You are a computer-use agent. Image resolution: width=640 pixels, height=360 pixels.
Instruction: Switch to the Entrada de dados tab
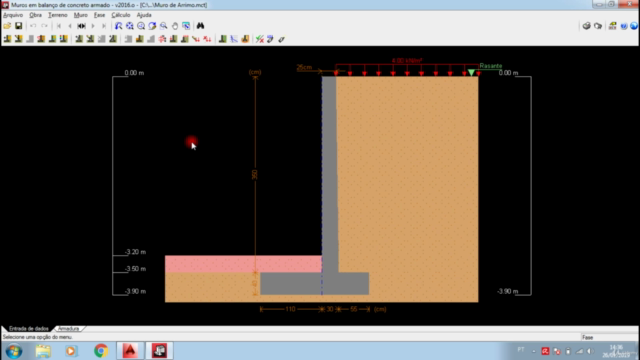(x=29, y=329)
